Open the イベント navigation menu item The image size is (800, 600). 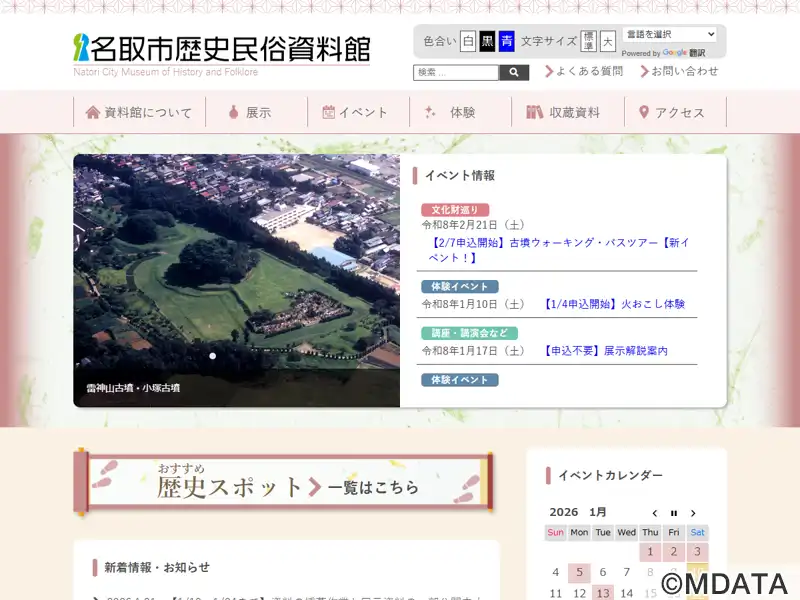coord(355,112)
